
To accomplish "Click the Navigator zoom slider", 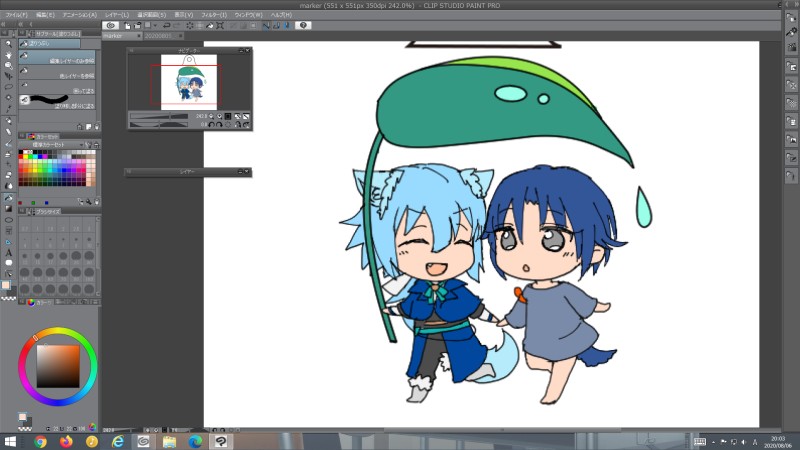I will coord(159,116).
